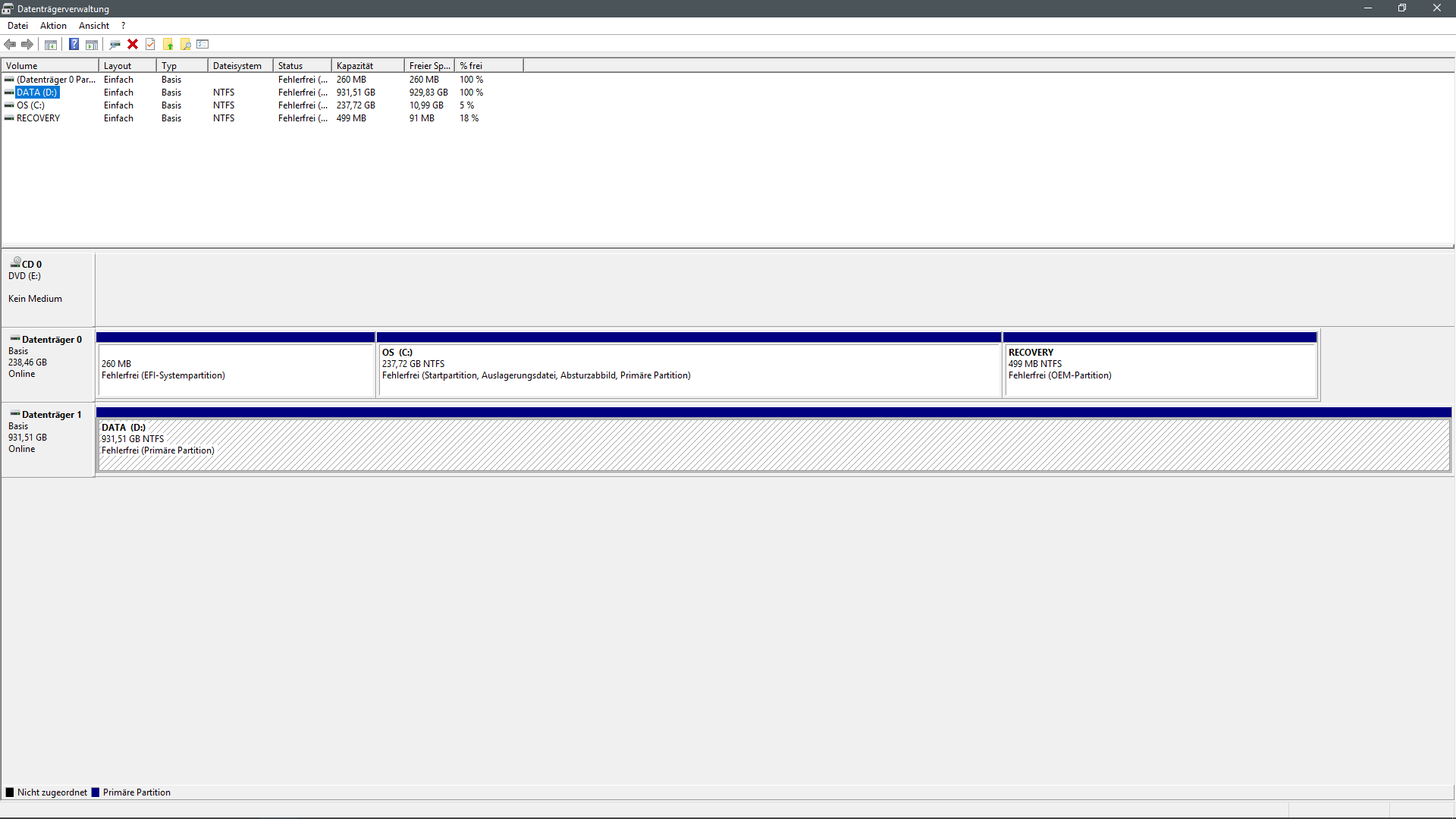Click the volume icon beside DATA (D:)
This screenshot has height=819, width=1456.
pyautogui.click(x=9, y=93)
